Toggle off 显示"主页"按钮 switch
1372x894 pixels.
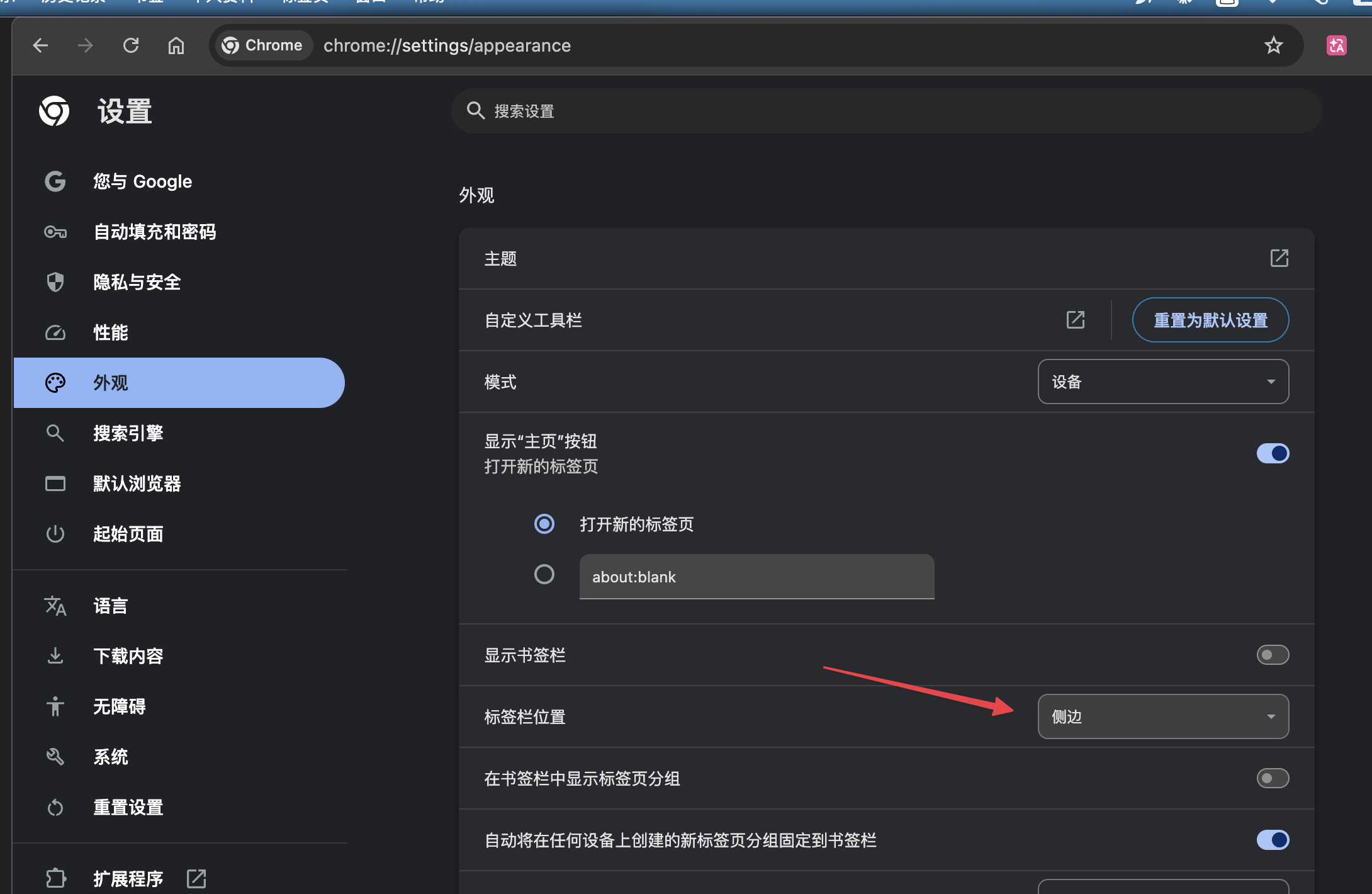pyautogui.click(x=1272, y=453)
